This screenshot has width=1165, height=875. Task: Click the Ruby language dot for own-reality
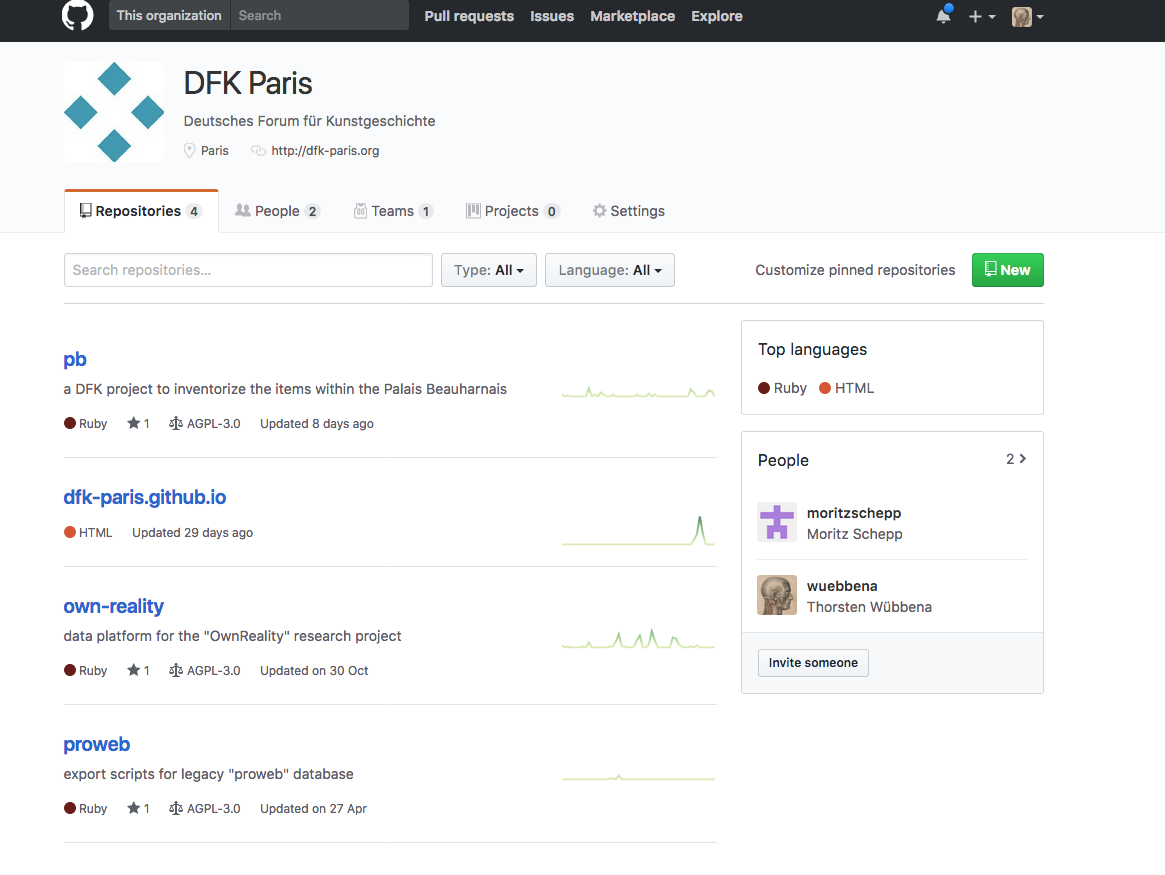click(x=70, y=670)
